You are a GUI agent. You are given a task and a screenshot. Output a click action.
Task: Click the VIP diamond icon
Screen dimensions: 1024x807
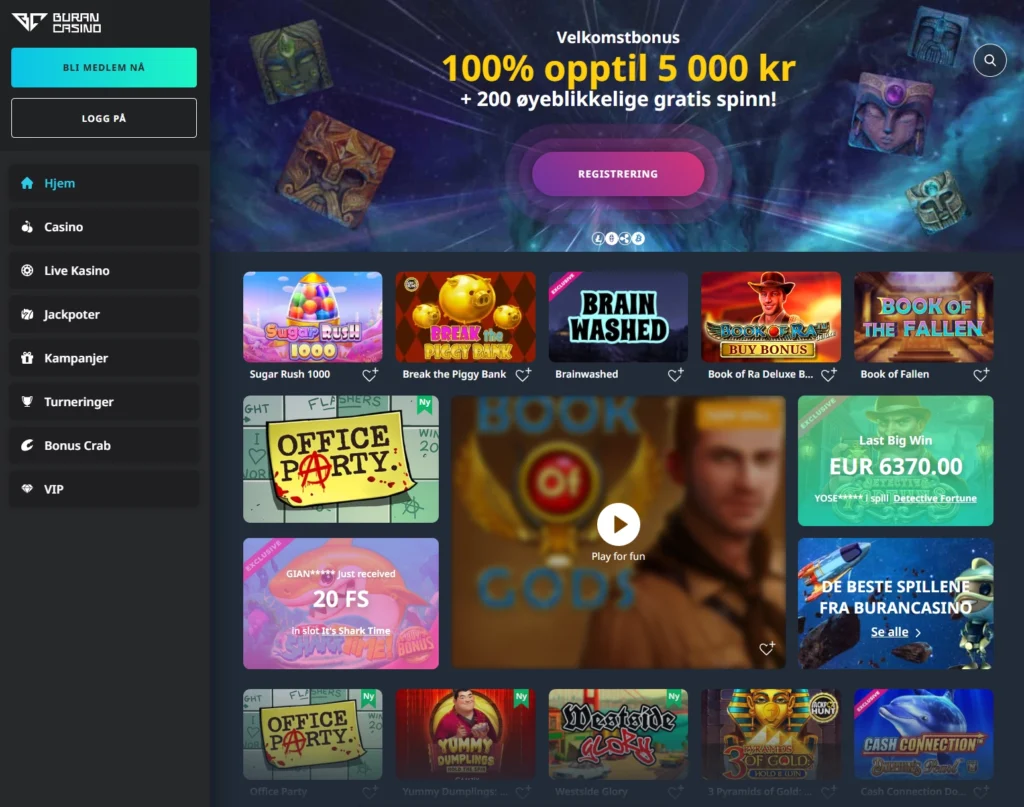coord(27,488)
